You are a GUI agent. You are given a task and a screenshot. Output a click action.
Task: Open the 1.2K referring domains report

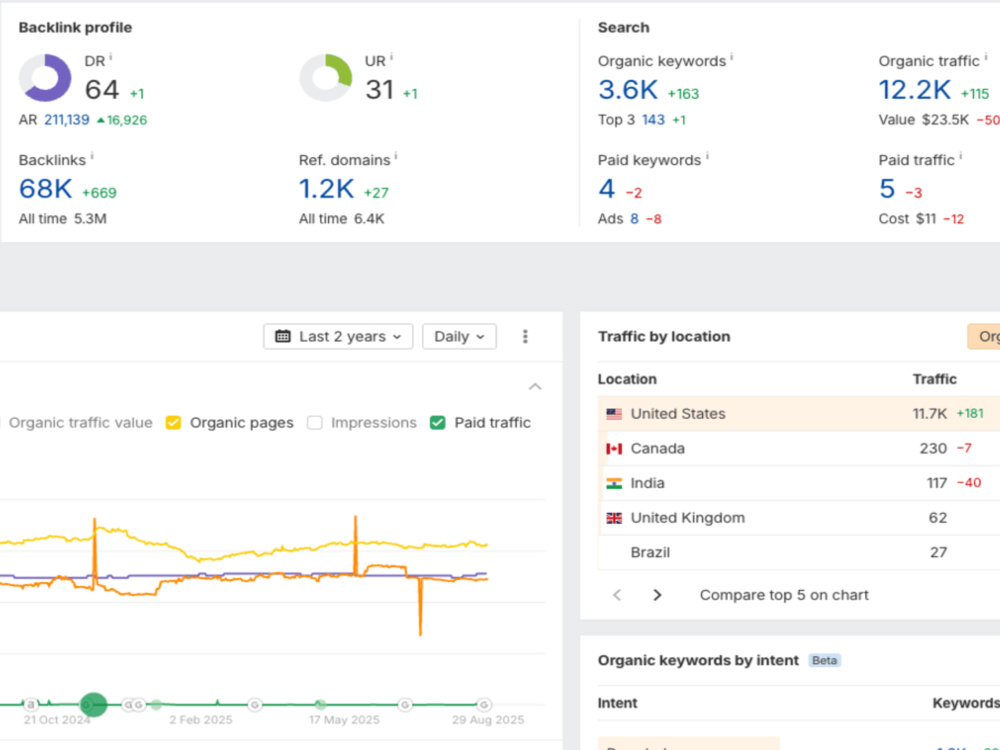coord(326,189)
